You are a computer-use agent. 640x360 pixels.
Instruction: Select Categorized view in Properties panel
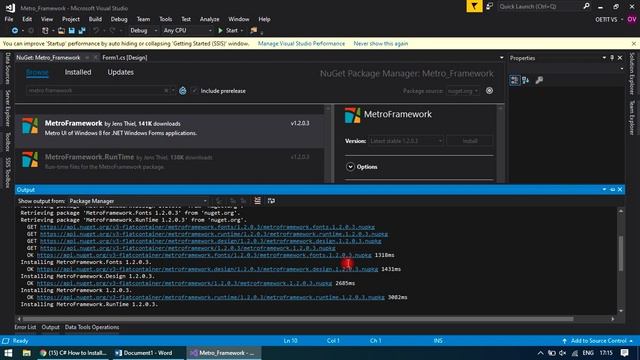tap(514, 80)
